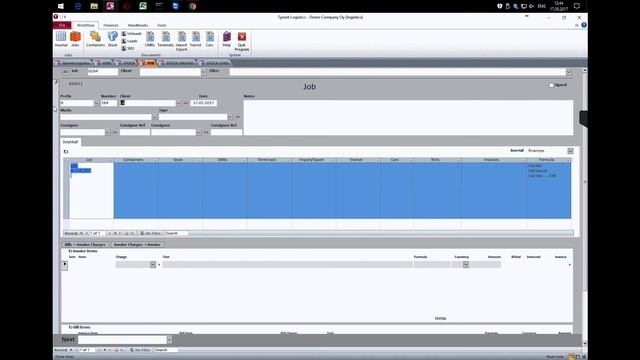Open the Jobs ribbon icon
640x360 pixels.
tap(75, 39)
